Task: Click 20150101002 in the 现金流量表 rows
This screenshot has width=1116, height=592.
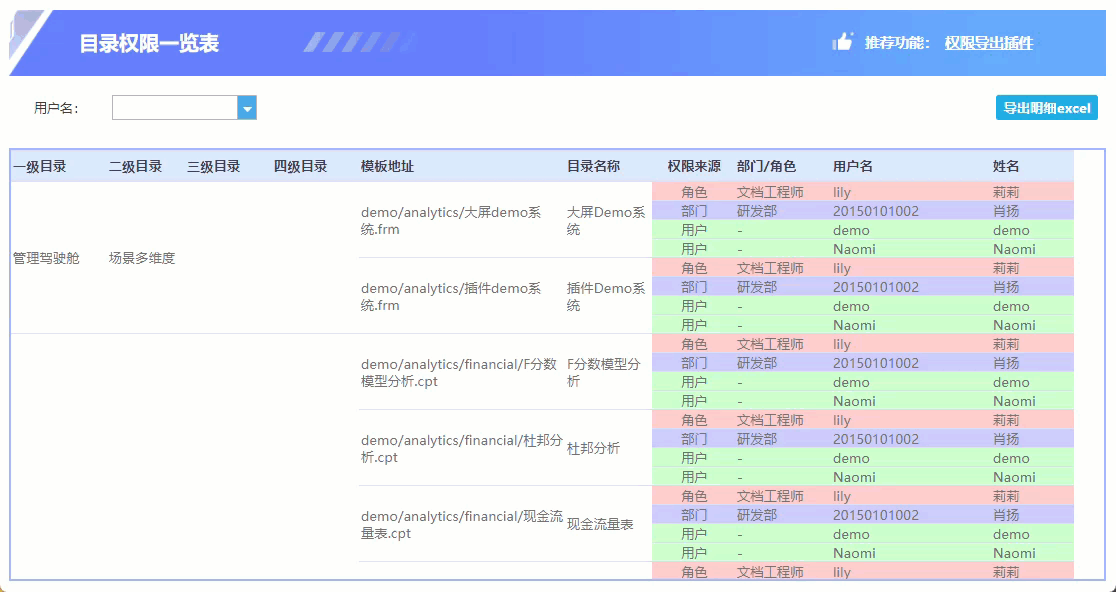Action: 876,515
